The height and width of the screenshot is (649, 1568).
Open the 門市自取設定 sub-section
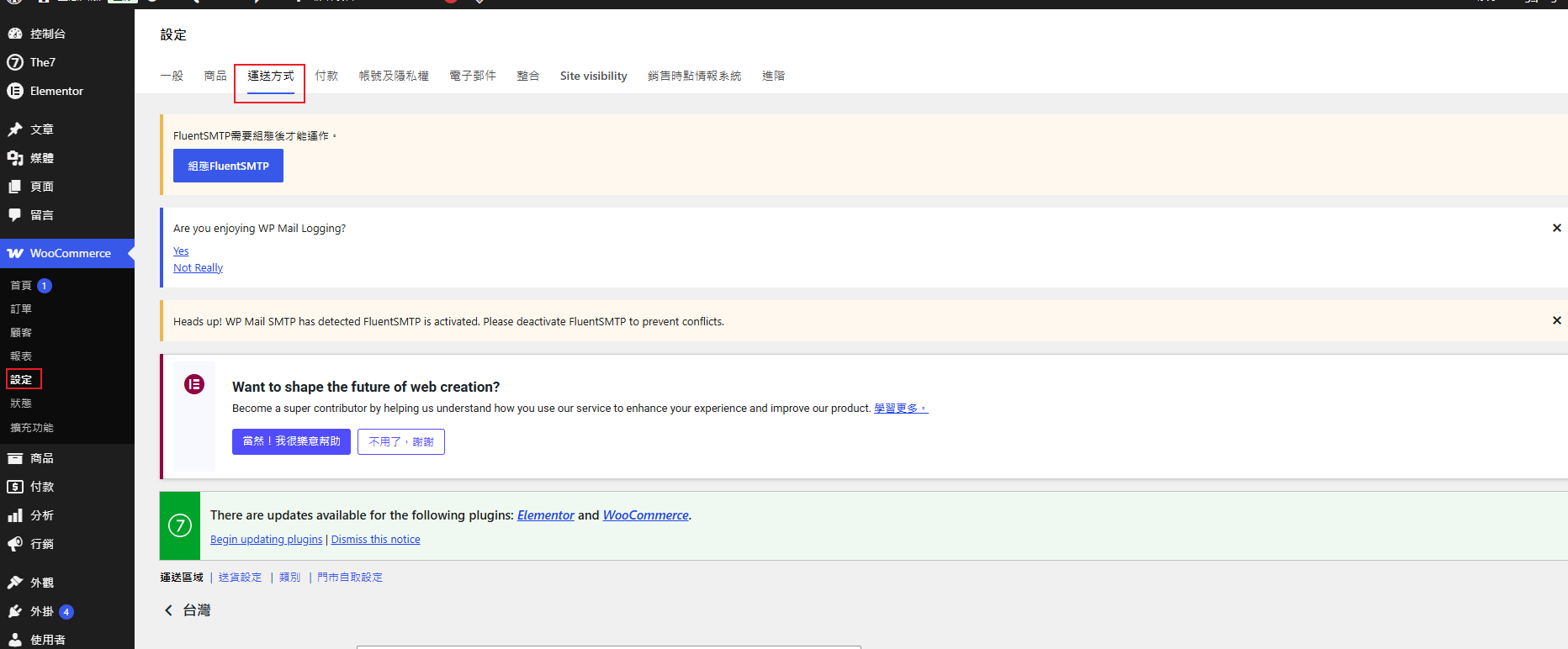pyautogui.click(x=350, y=578)
